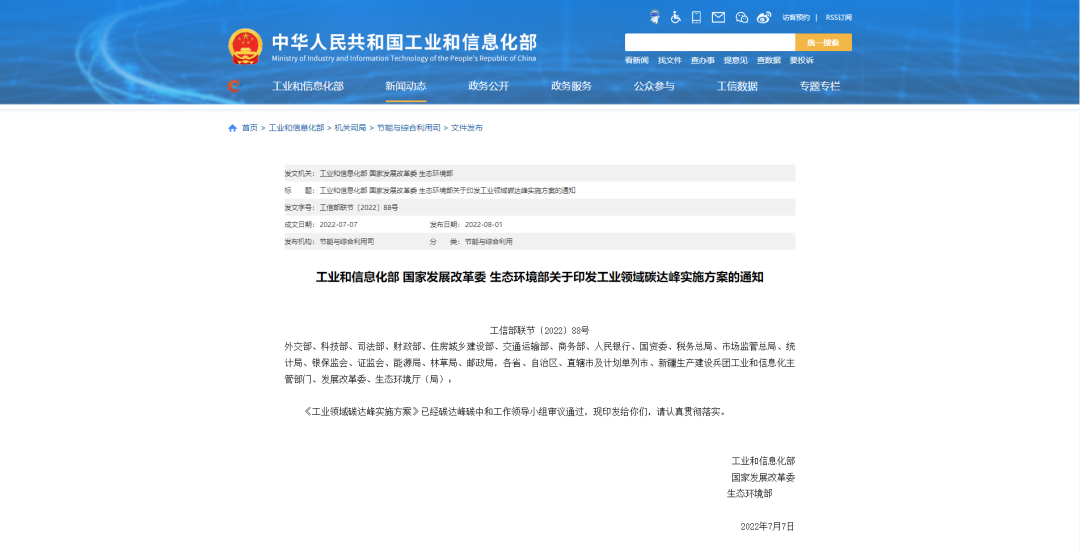Open RSS订阅 link

(838, 18)
